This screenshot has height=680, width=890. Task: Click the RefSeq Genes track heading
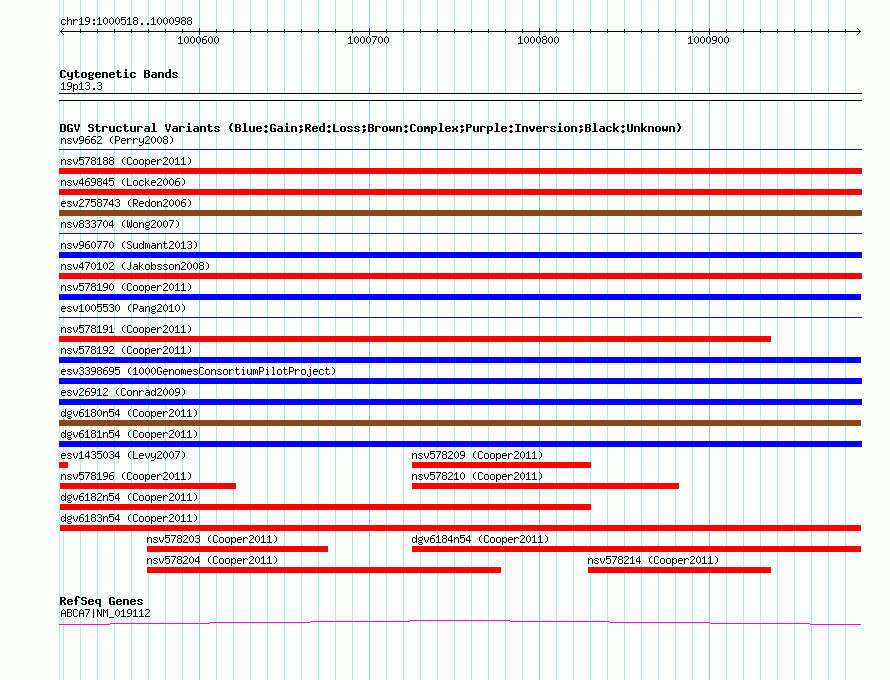click(101, 601)
